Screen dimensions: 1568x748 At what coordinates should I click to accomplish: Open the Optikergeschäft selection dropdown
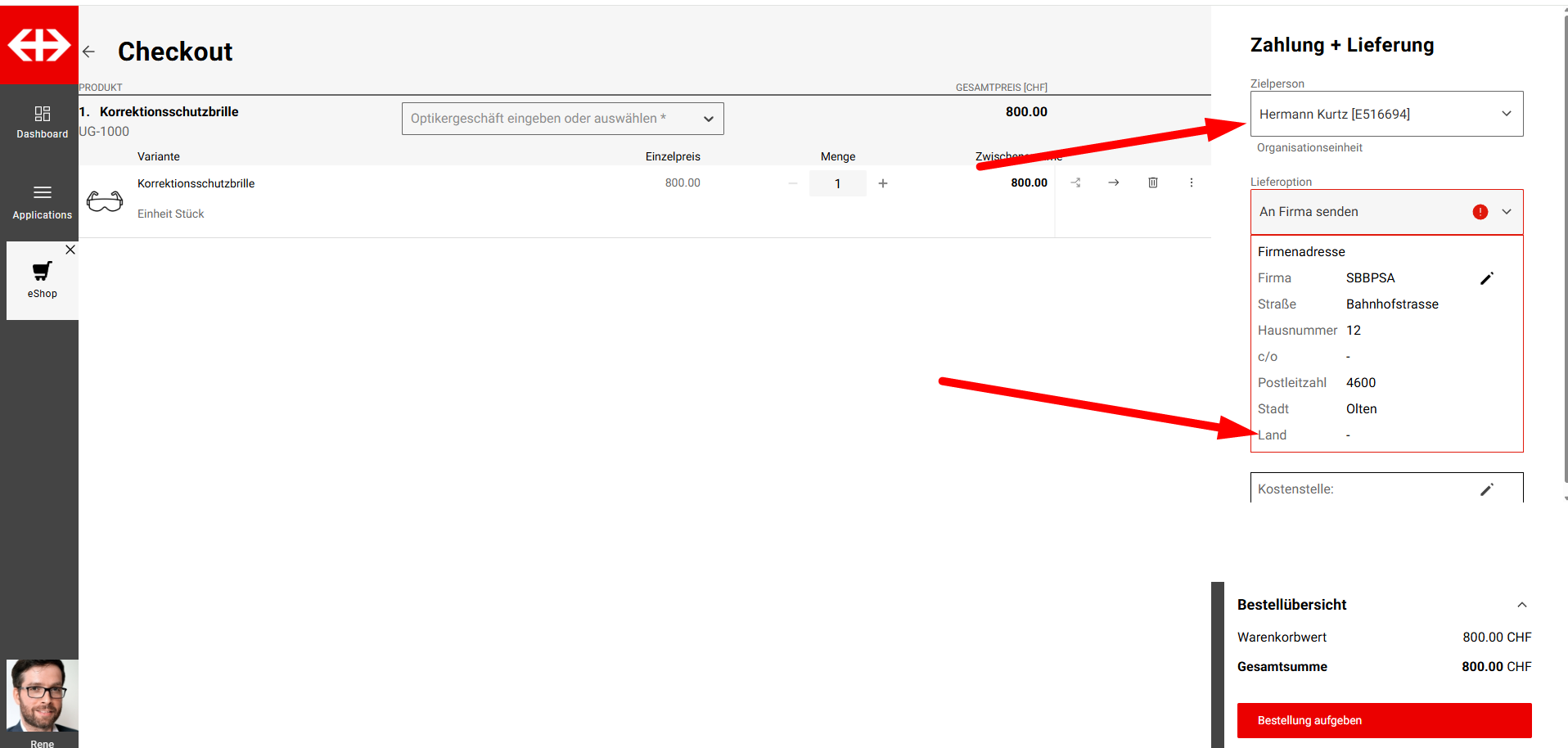click(562, 119)
